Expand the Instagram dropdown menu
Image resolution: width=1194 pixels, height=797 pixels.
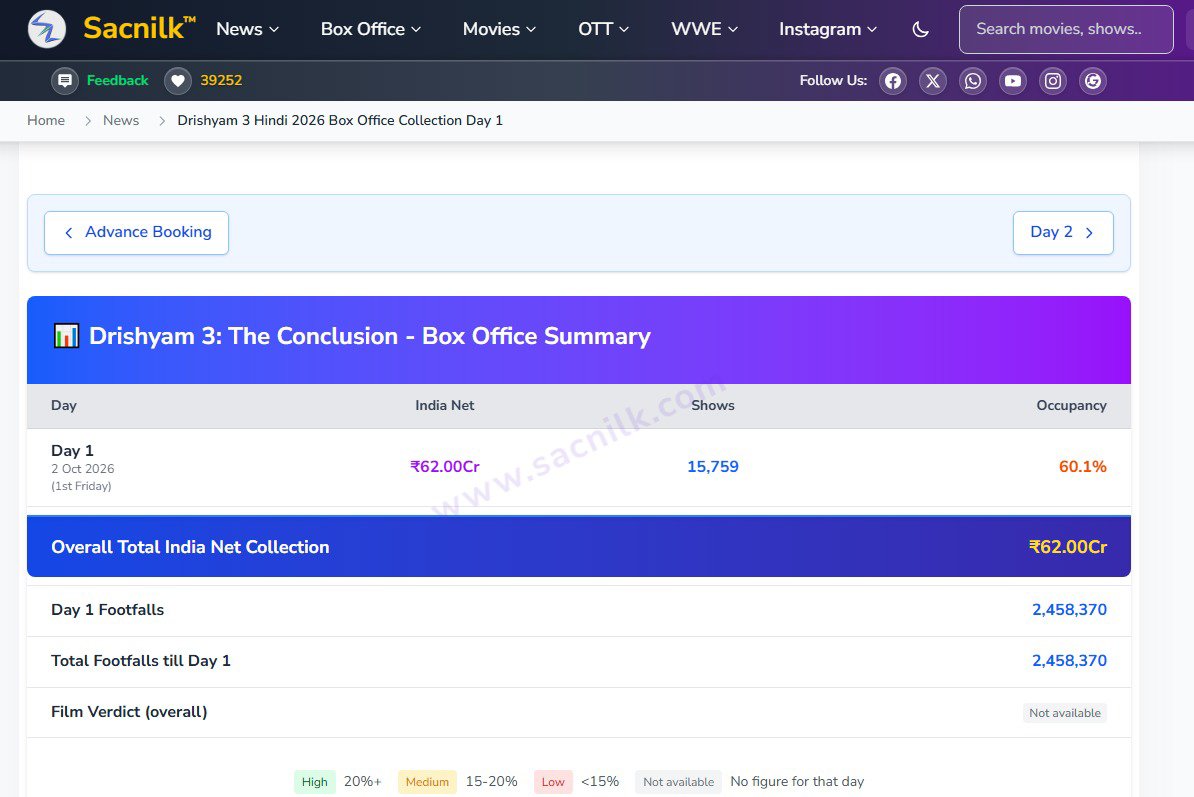click(x=828, y=29)
